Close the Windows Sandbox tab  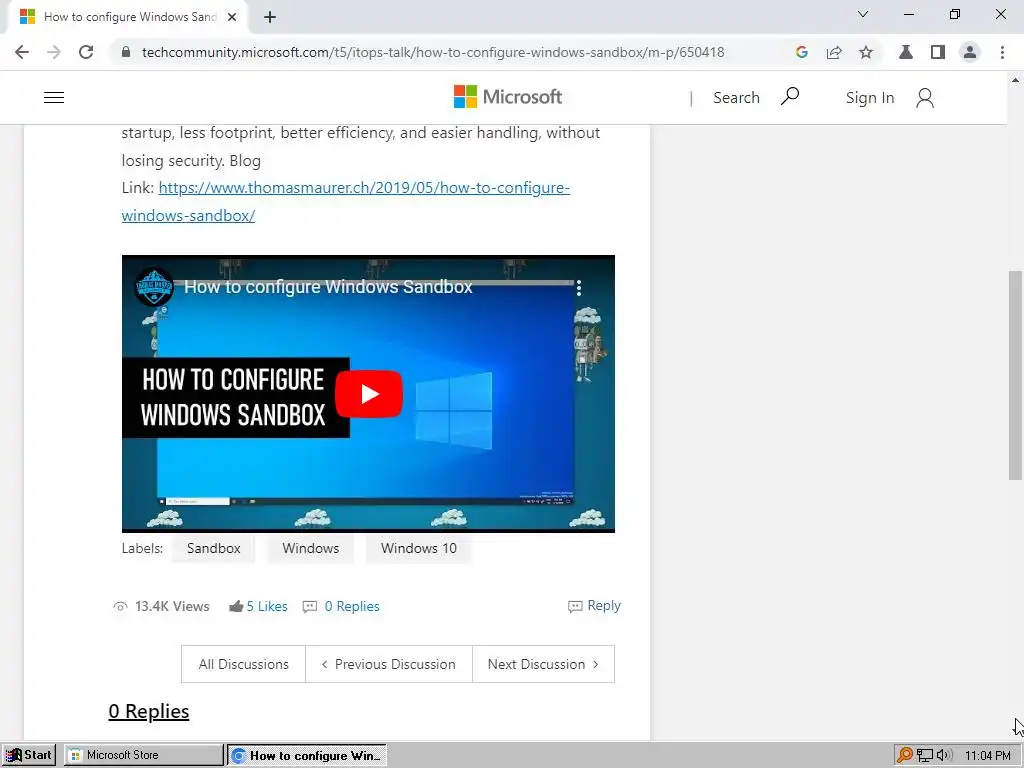(232, 17)
